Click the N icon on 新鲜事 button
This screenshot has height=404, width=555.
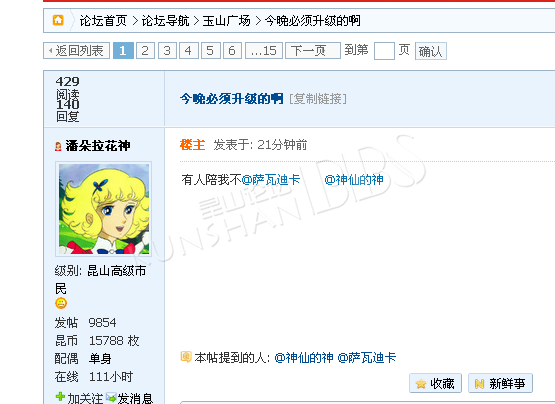[479, 383]
